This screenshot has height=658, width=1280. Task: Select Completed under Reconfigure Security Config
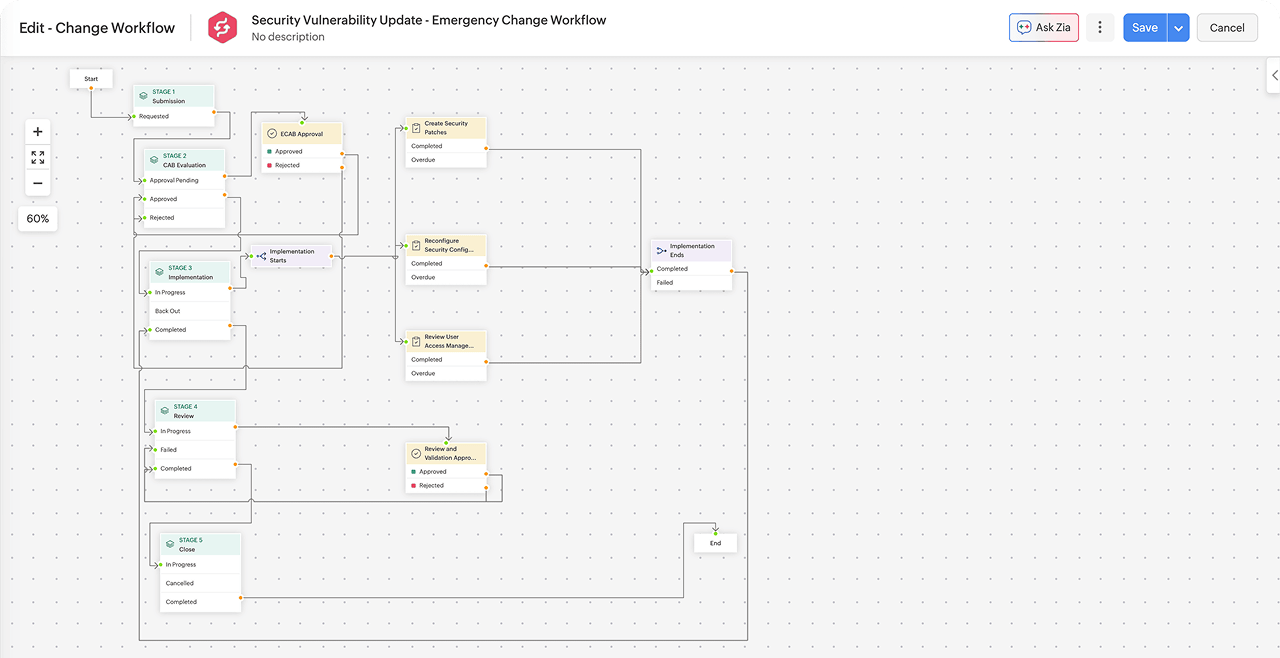pos(446,264)
